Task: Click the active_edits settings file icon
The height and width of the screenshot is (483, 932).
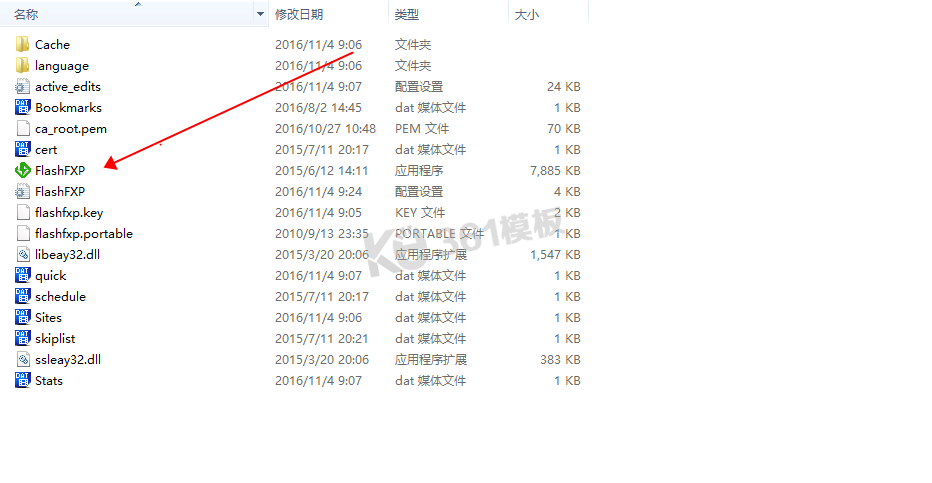Action: (x=23, y=87)
